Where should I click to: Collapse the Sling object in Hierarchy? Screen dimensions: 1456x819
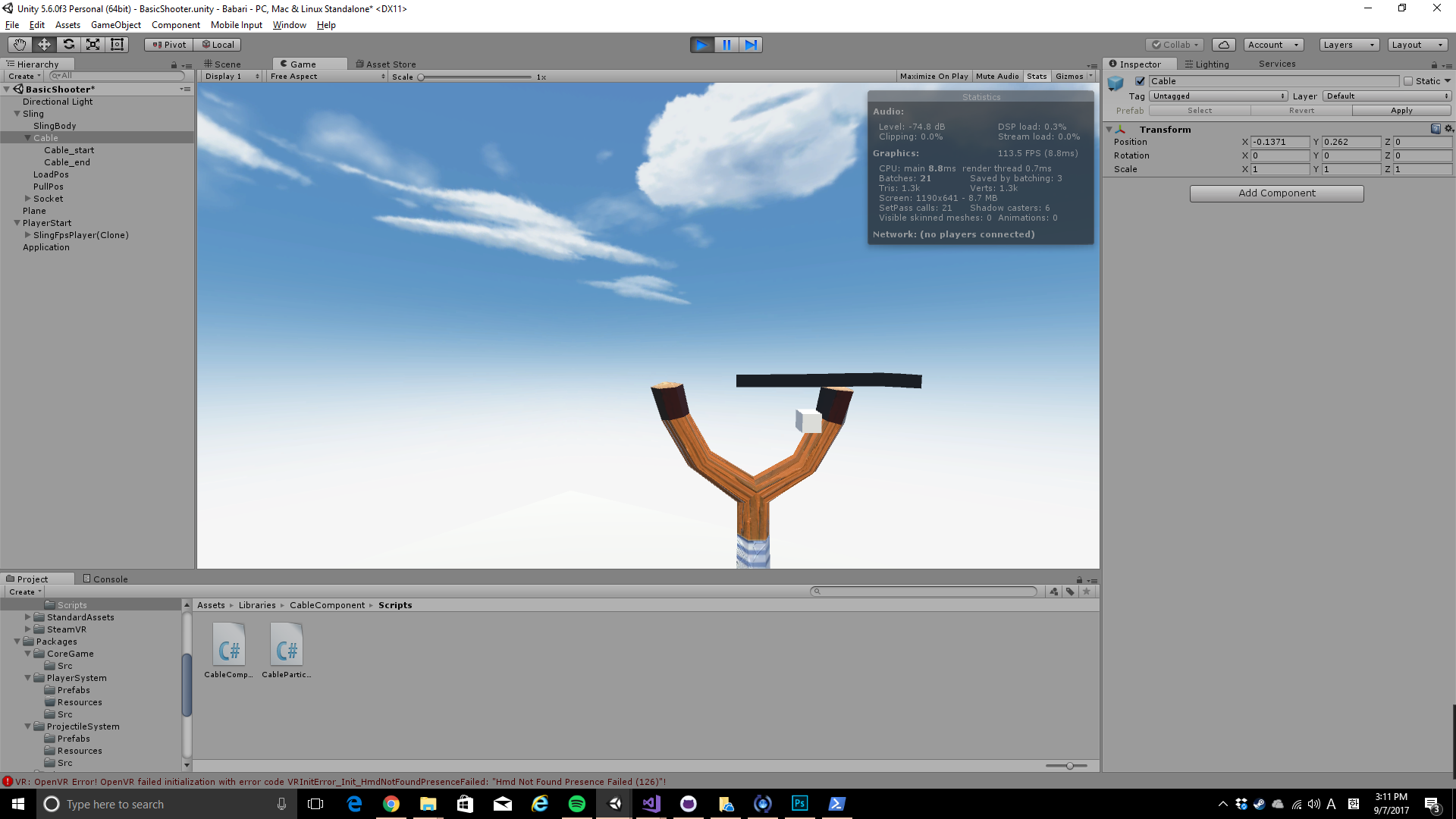17,113
